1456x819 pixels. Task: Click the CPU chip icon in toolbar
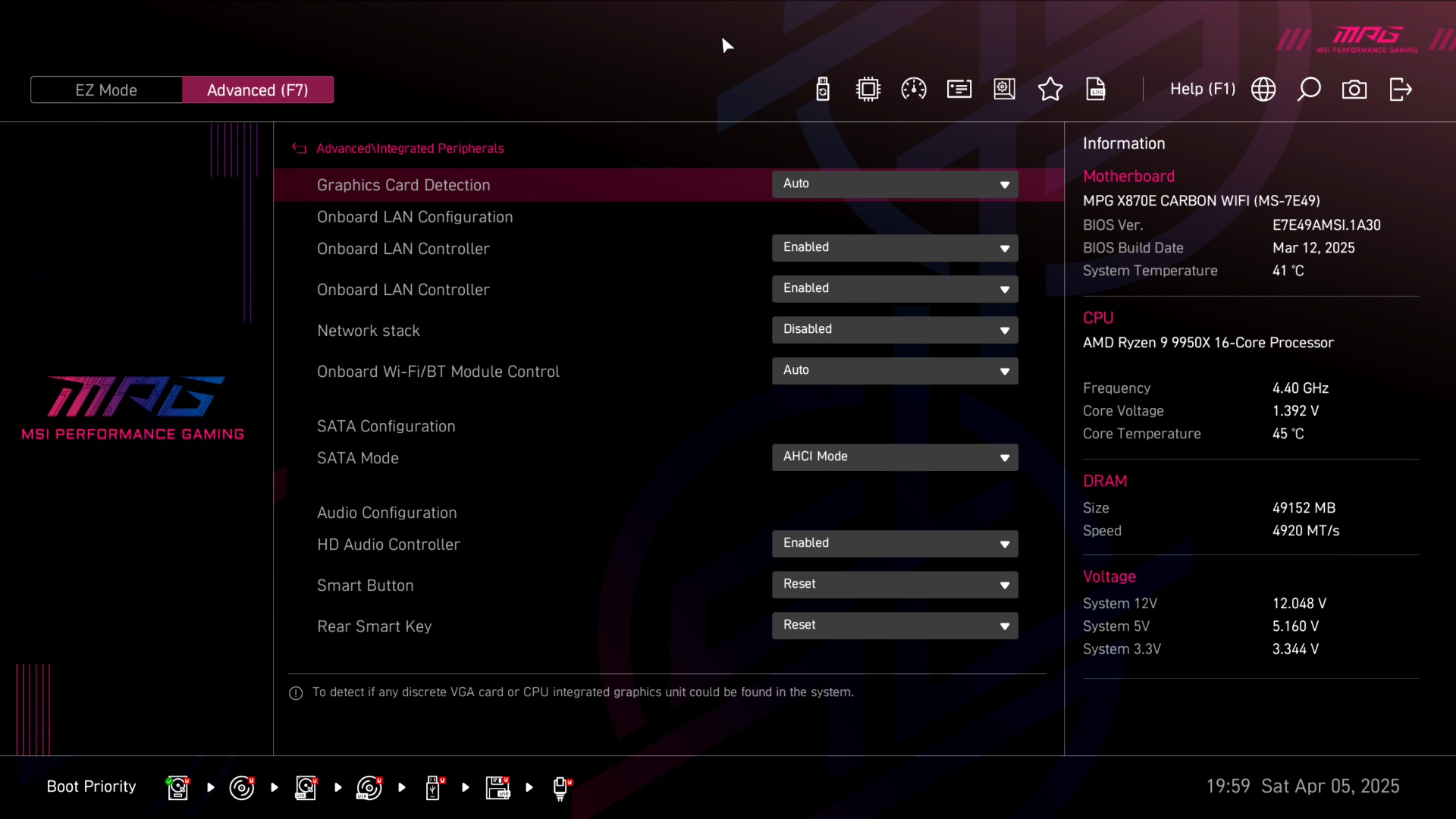tap(868, 89)
